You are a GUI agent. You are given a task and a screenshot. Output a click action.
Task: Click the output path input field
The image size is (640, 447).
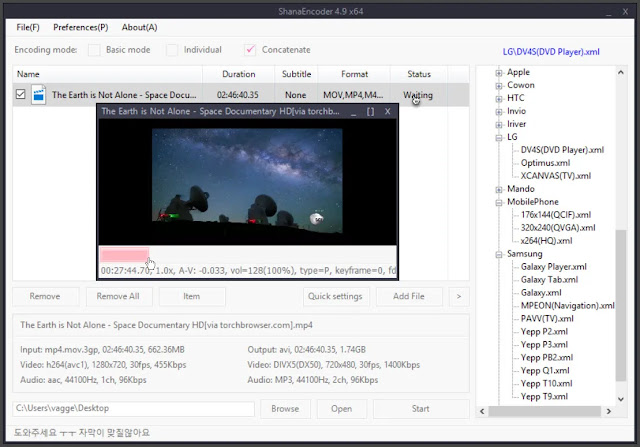tap(133, 409)
